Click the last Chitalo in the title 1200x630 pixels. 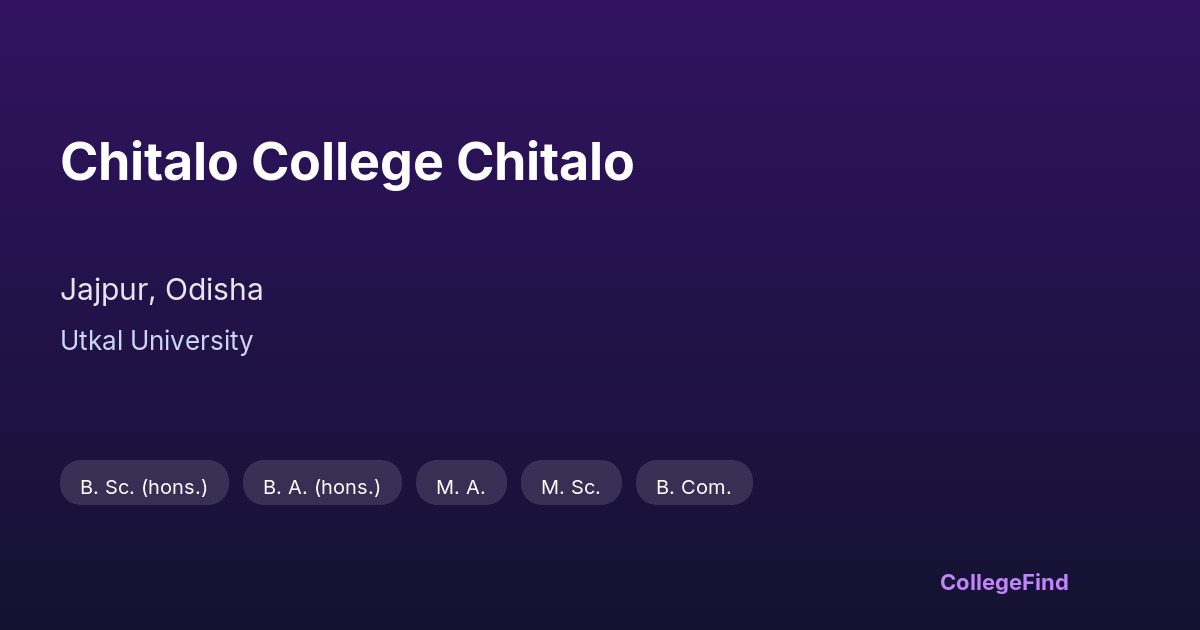pos(545,162)
